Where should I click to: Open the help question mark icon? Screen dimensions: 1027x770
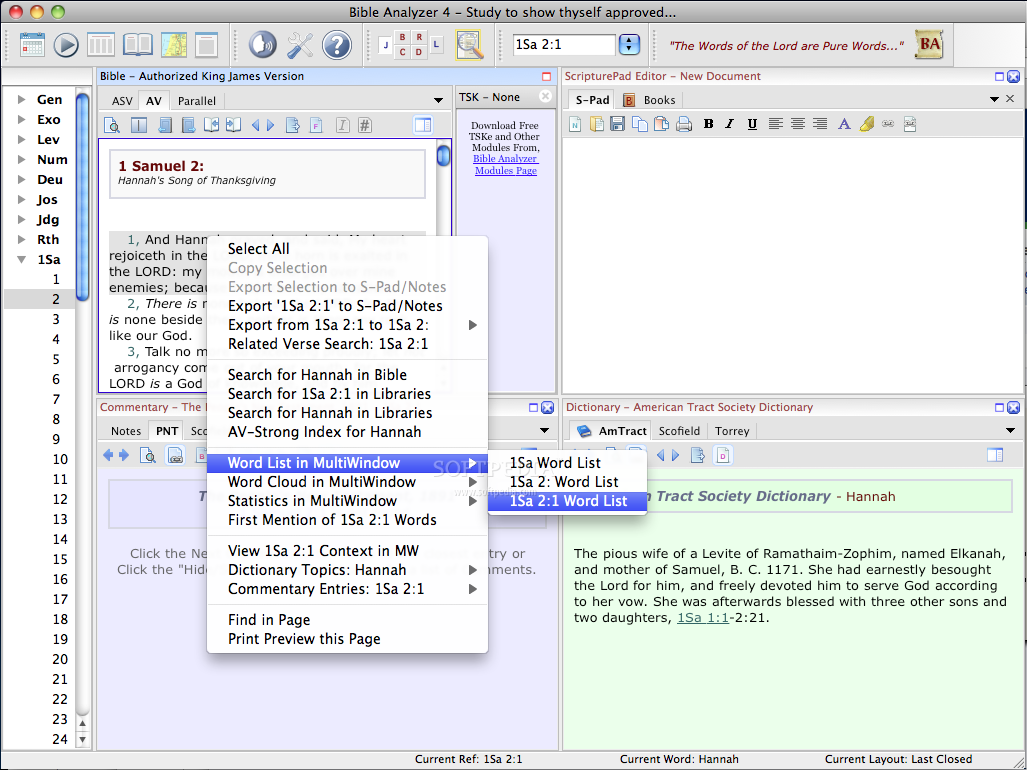[337, 45]
